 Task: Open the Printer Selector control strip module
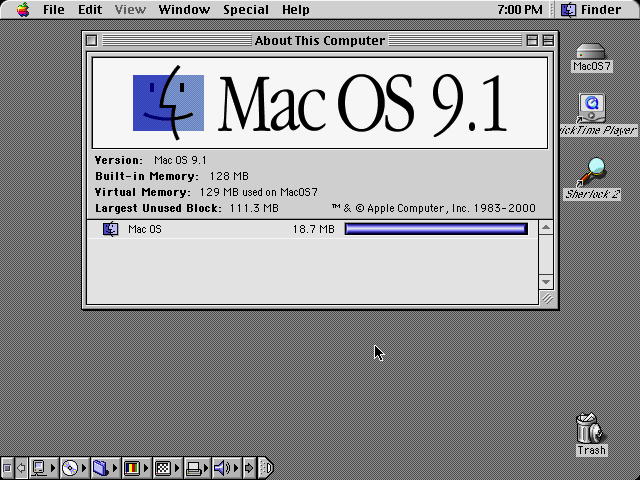coord(197,467)
